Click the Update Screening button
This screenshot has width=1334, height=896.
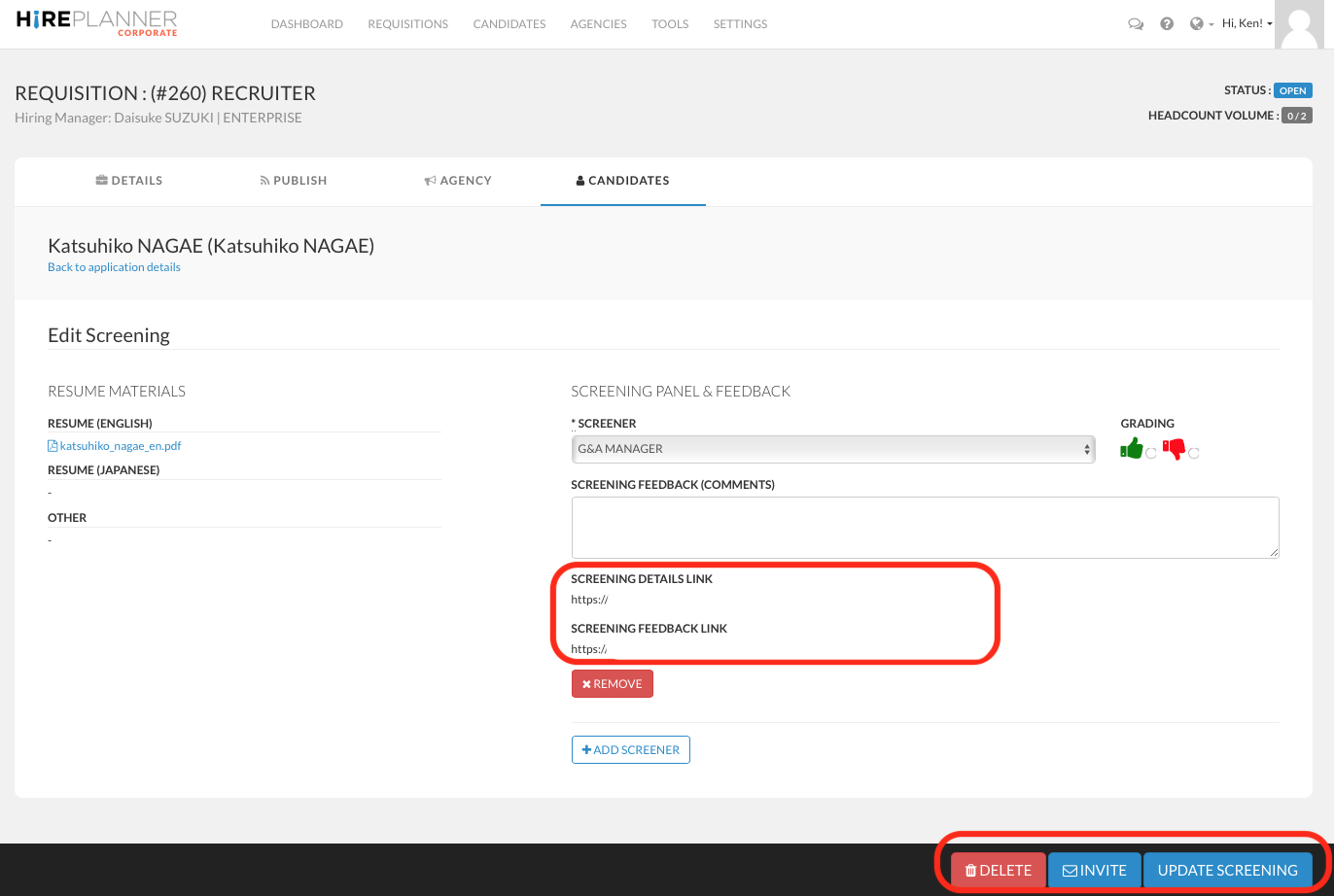tap(1227, 870)
